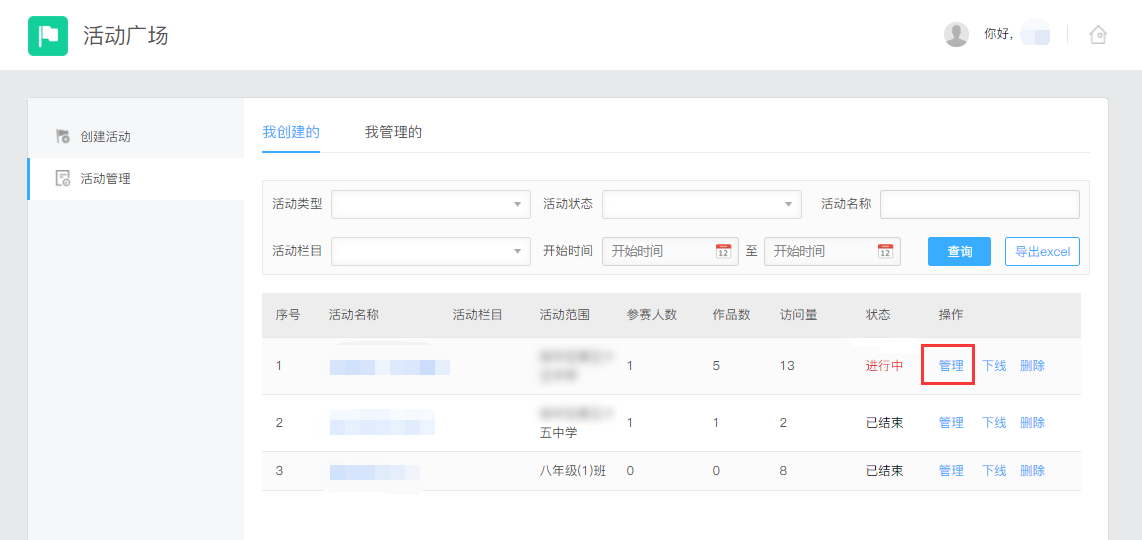Open the end time calendar icon
The image size is (1142, 540).
885,251
